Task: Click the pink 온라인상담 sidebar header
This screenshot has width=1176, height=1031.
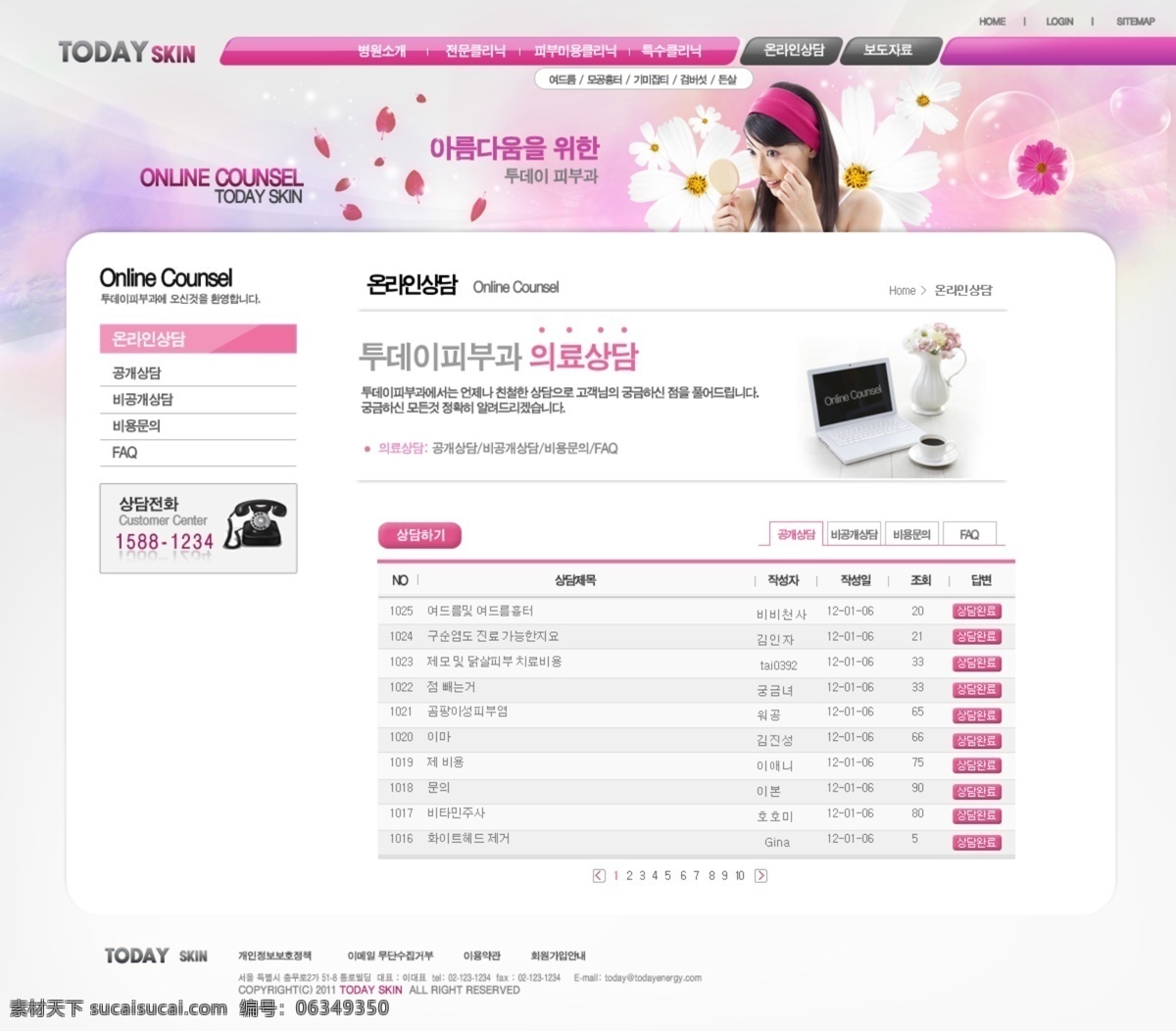Action: (x=198, y=339)
